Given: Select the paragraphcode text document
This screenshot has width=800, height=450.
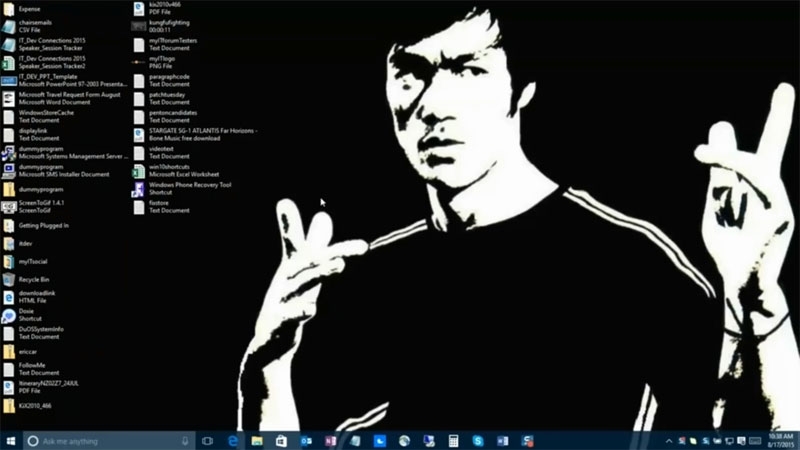Looking at the screenshot, I should 161,81.
